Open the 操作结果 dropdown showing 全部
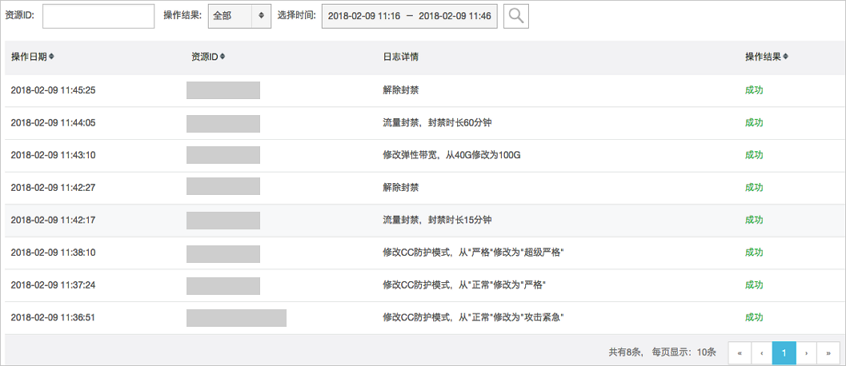Image resolution: width=846 pixels, height=366 pixels. pyautogui.click(x=240, y=16)
